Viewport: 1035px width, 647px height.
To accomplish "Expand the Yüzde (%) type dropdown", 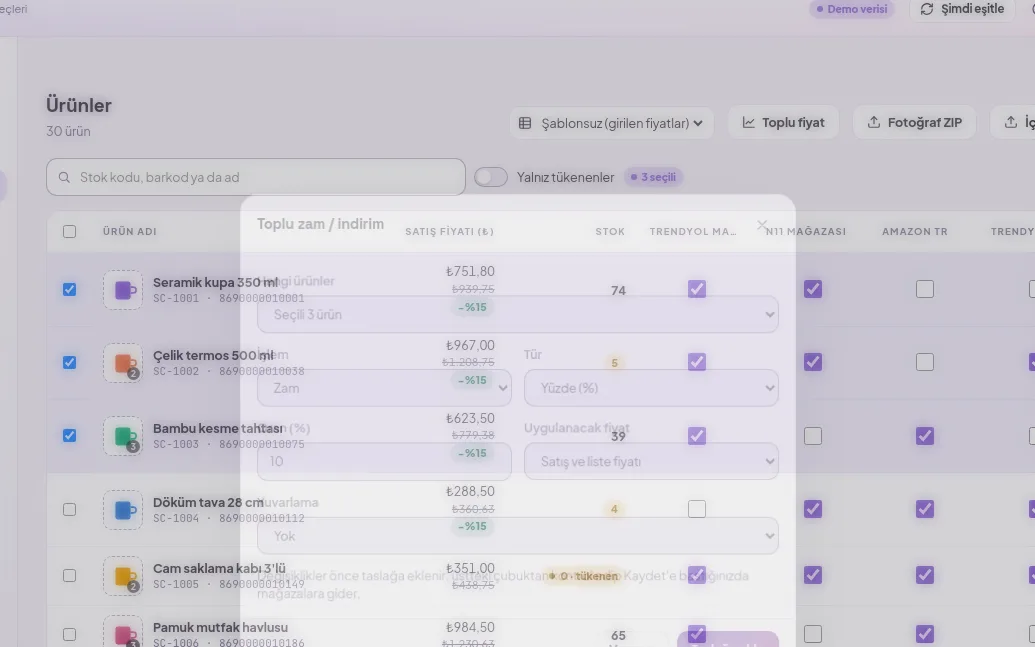I will point(651,388).
